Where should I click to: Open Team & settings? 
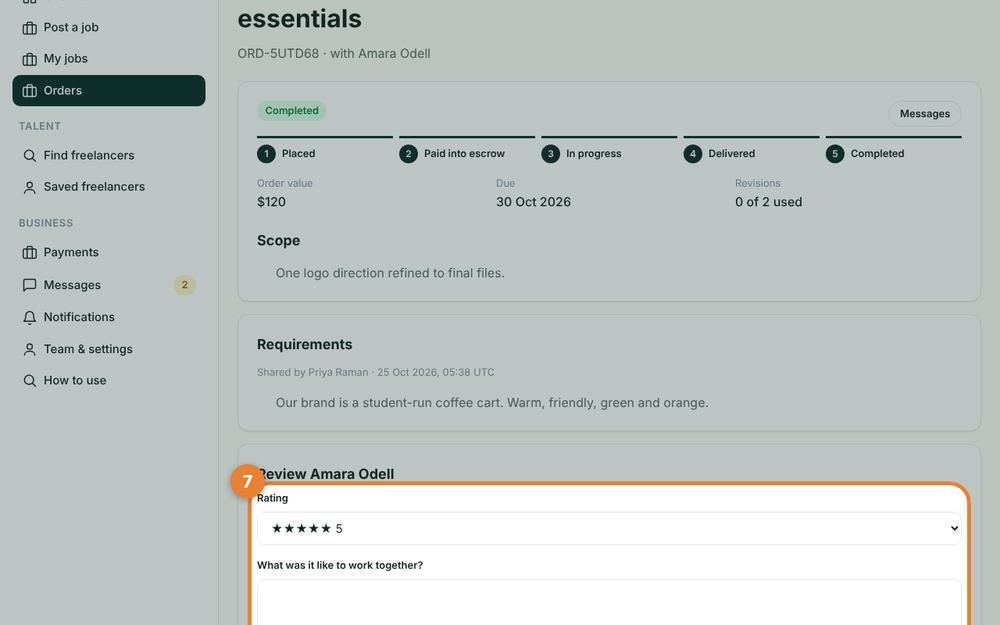(x=109, y=349)
